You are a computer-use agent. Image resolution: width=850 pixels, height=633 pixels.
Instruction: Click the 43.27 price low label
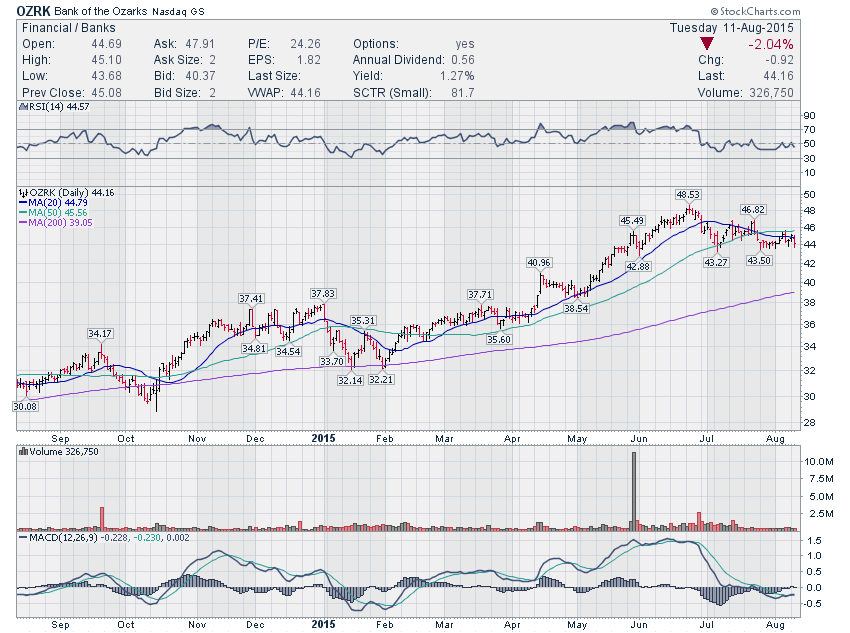(716, 262)
